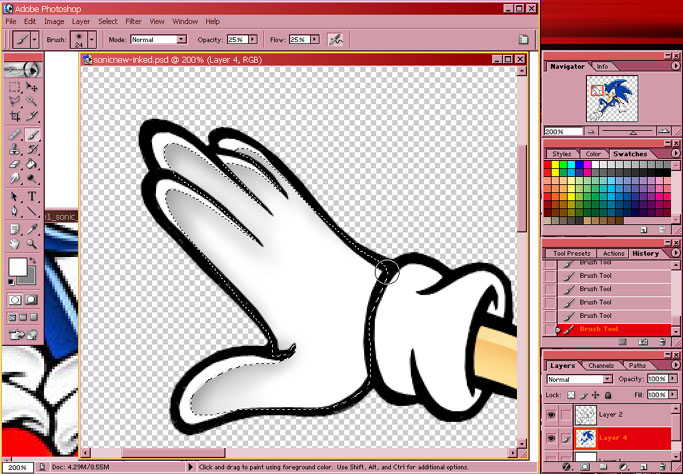Toggle lock all padlock icon
Image resolution: width=683 pixels, height=474 pixels.
608,395
